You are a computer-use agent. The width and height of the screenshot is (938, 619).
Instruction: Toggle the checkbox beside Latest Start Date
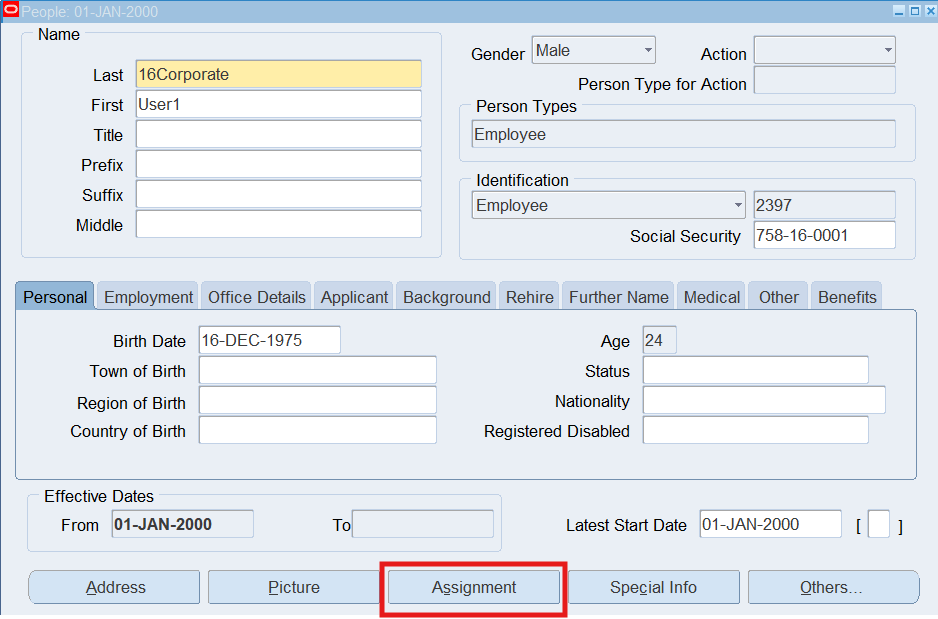click(x=878, y=525)
